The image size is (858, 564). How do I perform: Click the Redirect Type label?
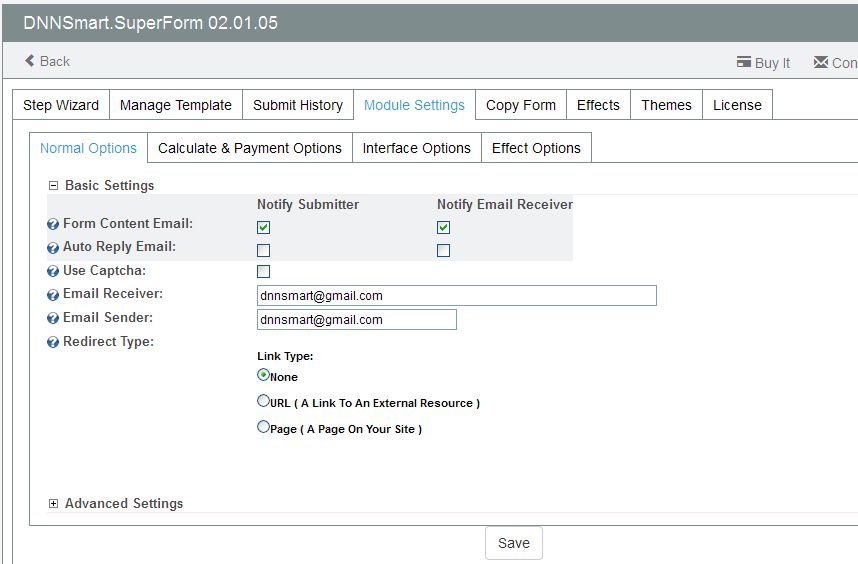(108, 341)
